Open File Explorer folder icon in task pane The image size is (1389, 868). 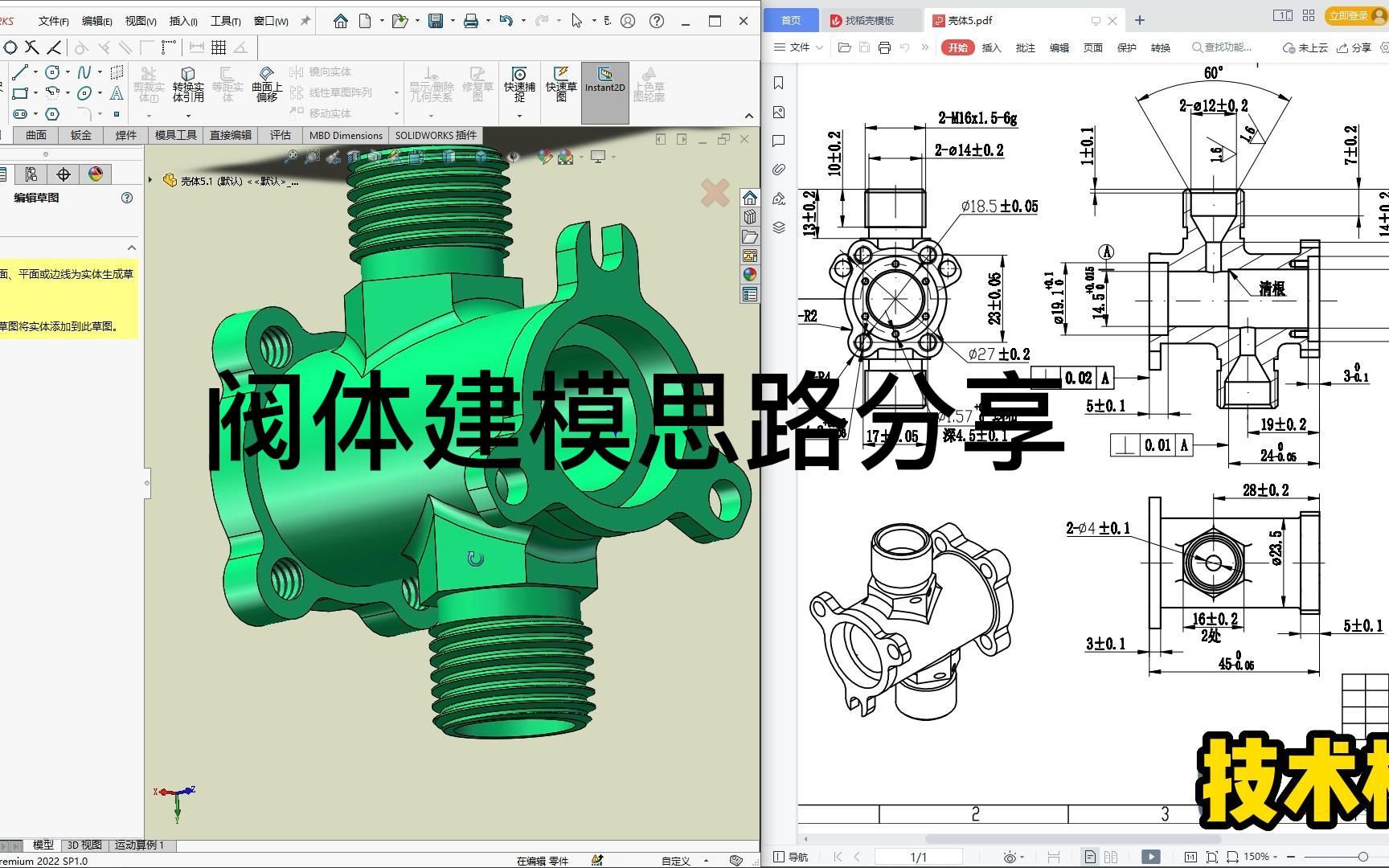750,236
